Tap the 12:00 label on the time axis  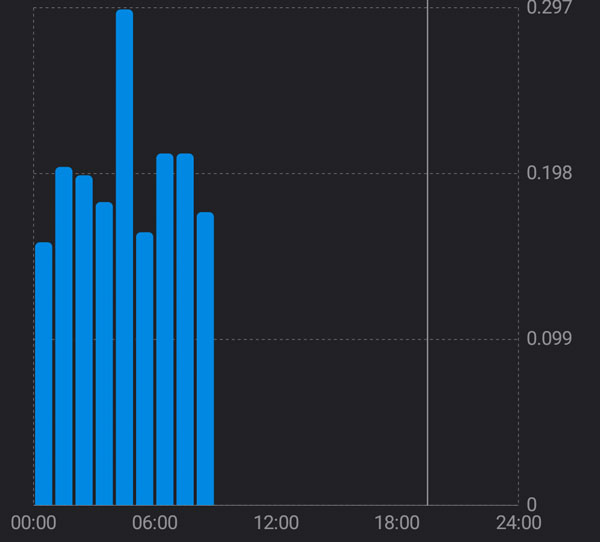(276, 523)
